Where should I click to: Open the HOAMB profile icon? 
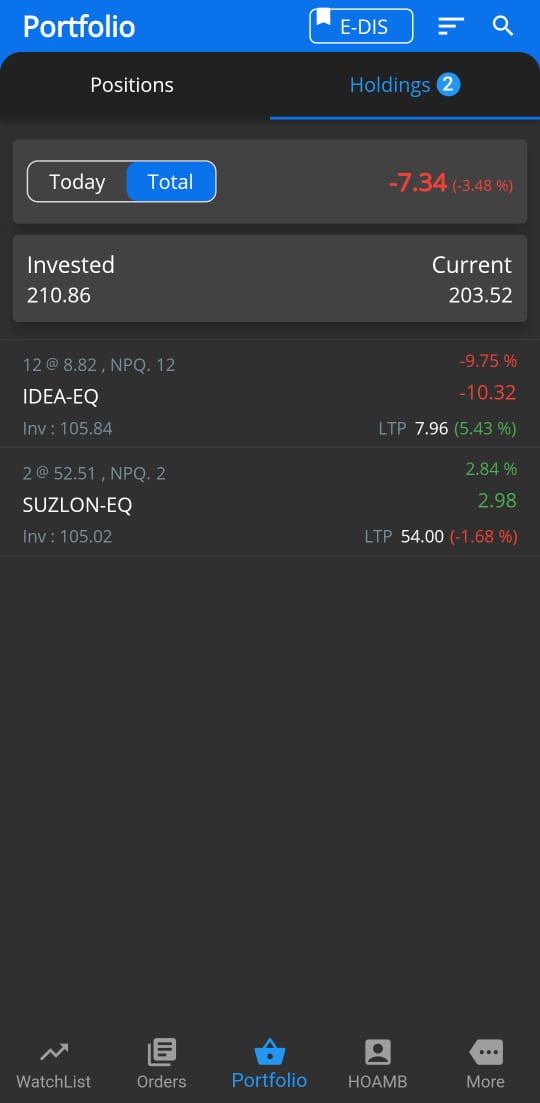[x=378, y=1052]
